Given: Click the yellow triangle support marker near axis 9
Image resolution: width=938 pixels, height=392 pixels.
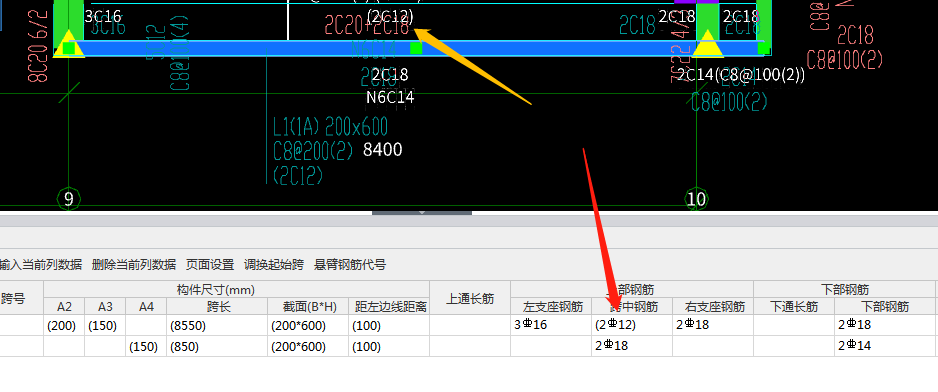Looking at the screenshot, I should (69, 44).
